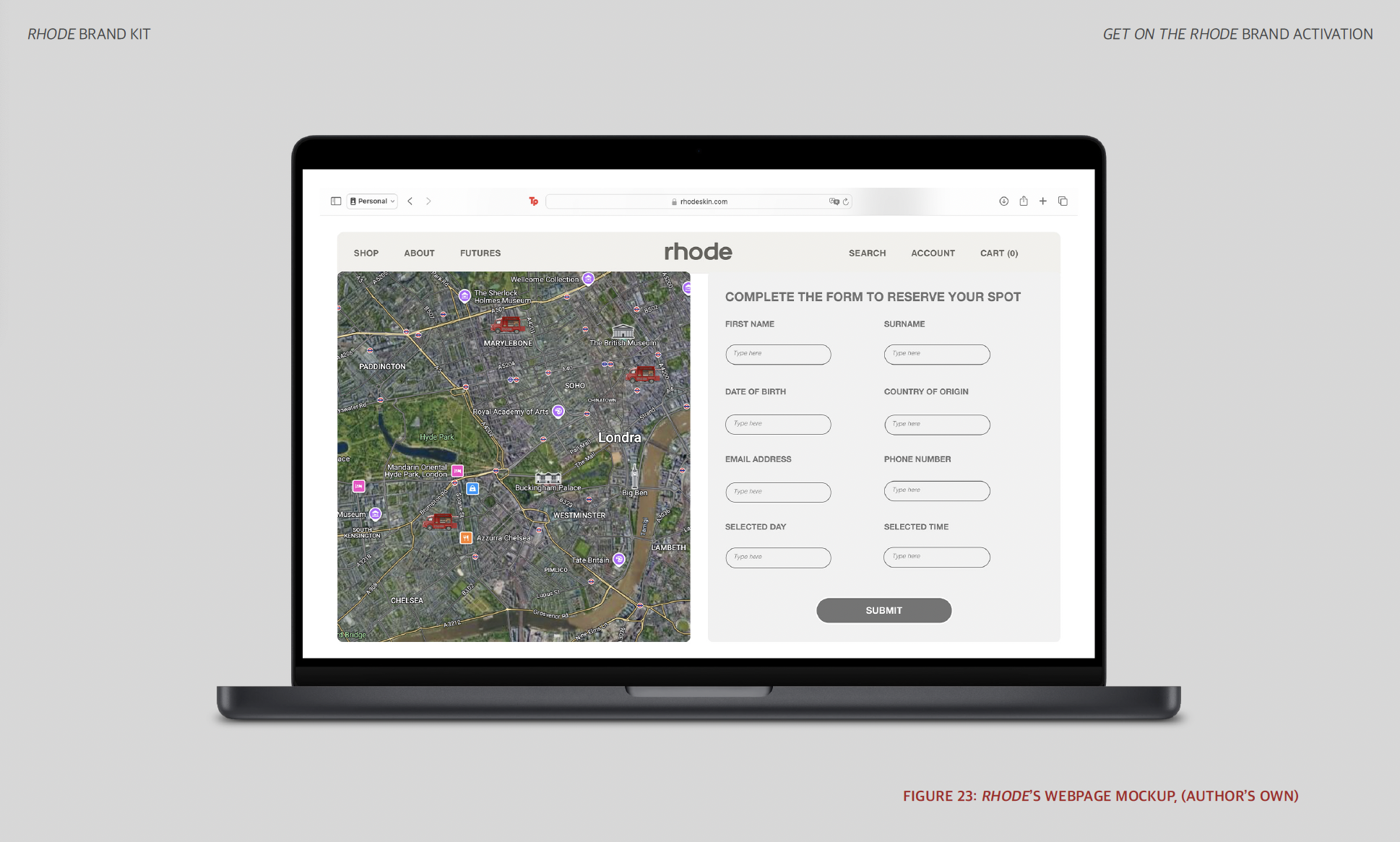The width and height of the screenshot is (1400, 842).
Task: Click the WESTMINSTER map label
Action: pos(579,516)
